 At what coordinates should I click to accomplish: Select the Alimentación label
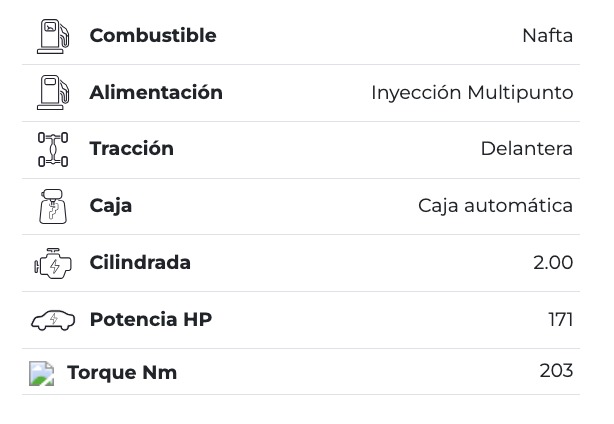tap(156, 93)
